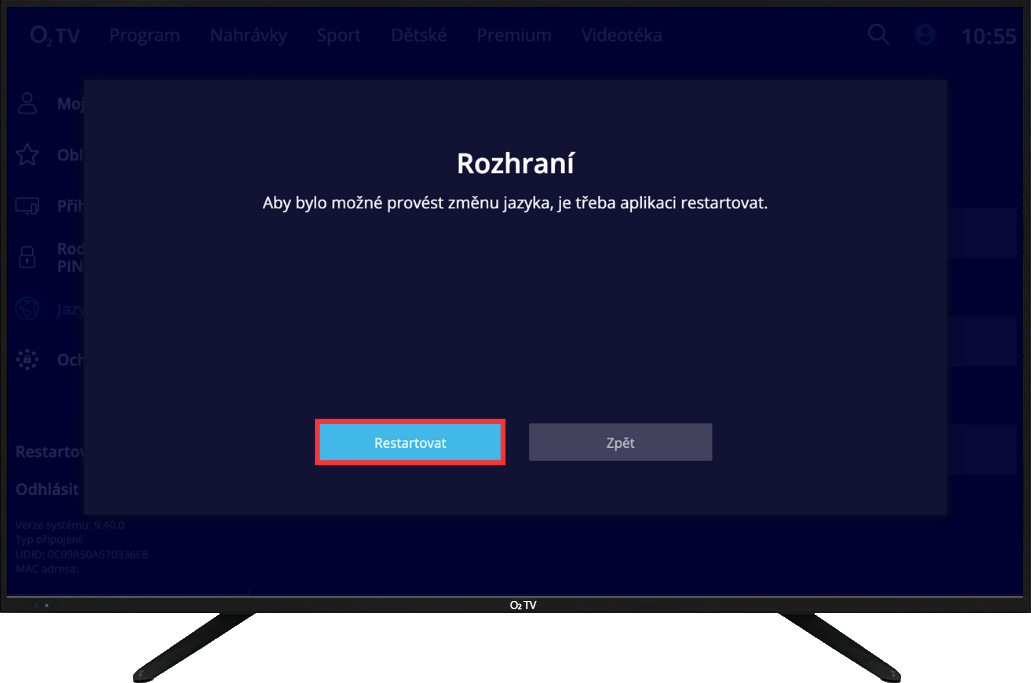Click Odhlásit in the left sidebar
This screenshot has height=683, width=1031.
[x=47, y=490]
